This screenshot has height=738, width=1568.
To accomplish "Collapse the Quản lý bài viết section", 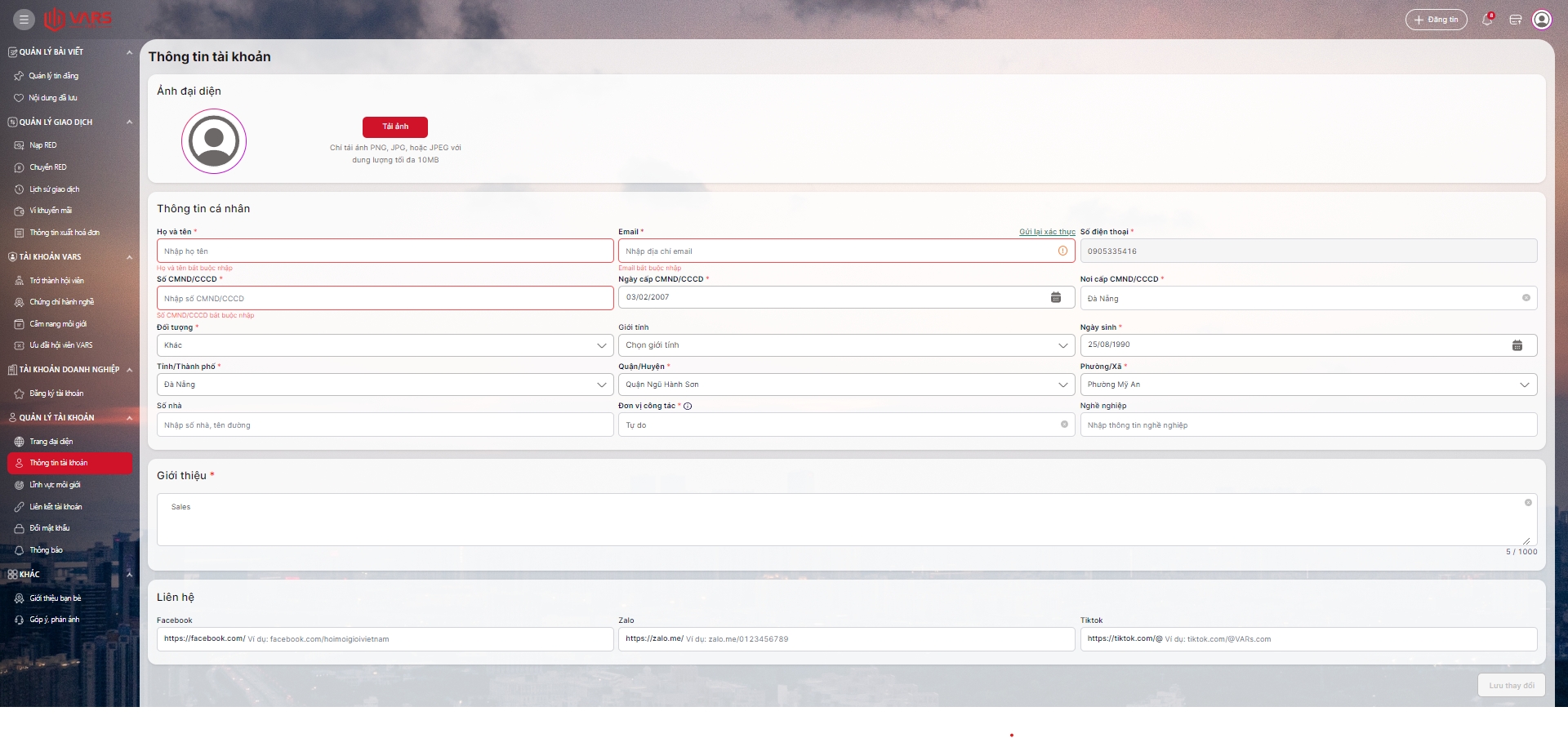I will (129, 52).
